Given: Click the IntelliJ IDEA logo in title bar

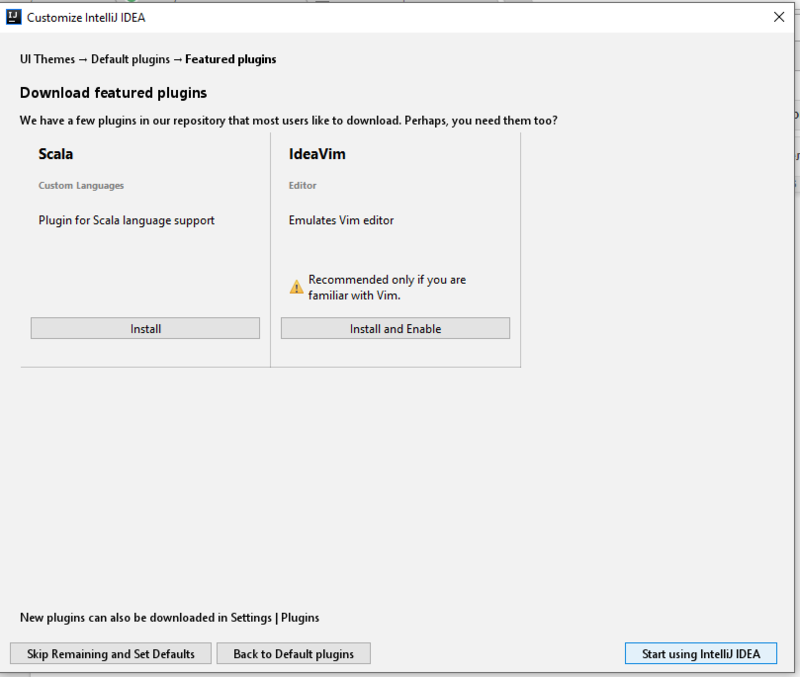Looking at the screenshot, I should point(13,17).
